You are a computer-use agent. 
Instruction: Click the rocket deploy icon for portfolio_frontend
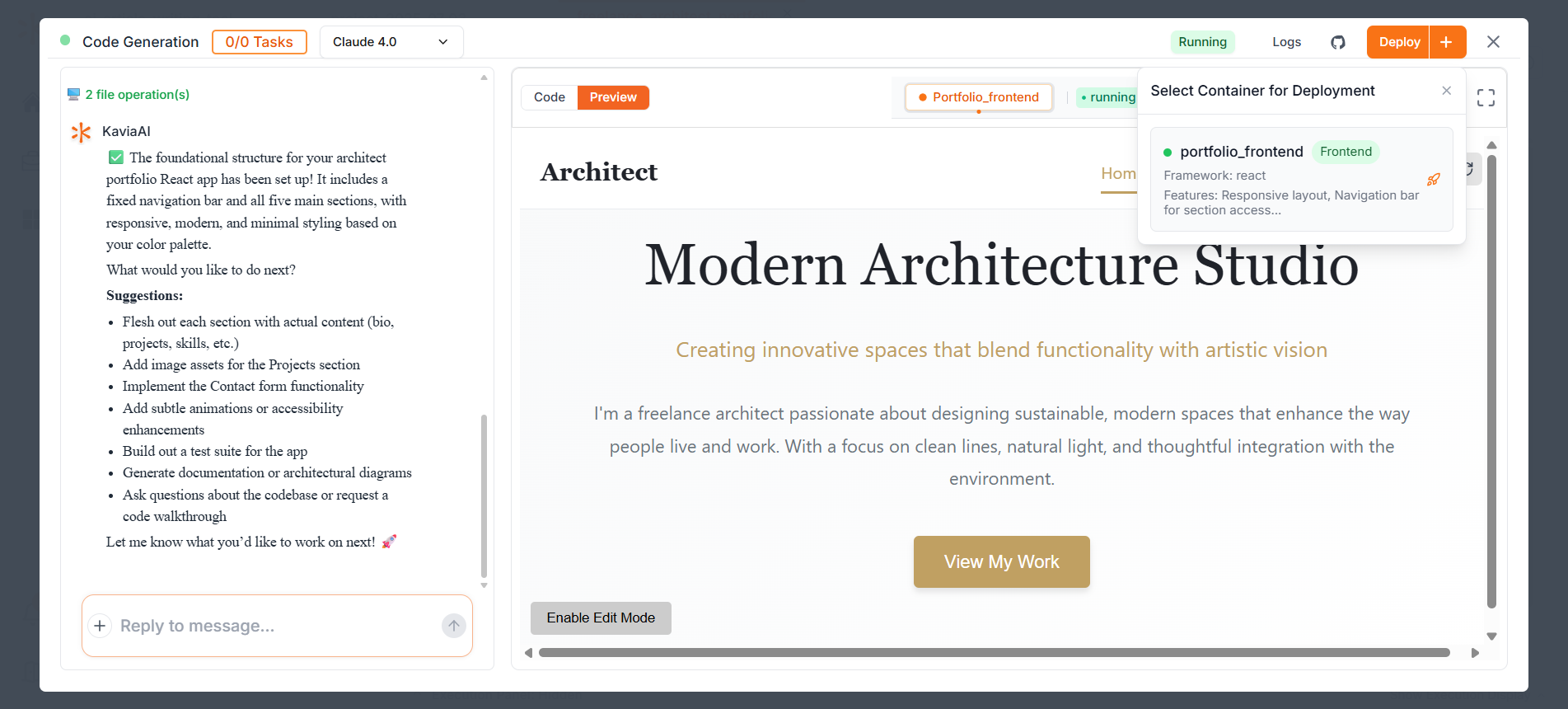(x=1433, y=180)
